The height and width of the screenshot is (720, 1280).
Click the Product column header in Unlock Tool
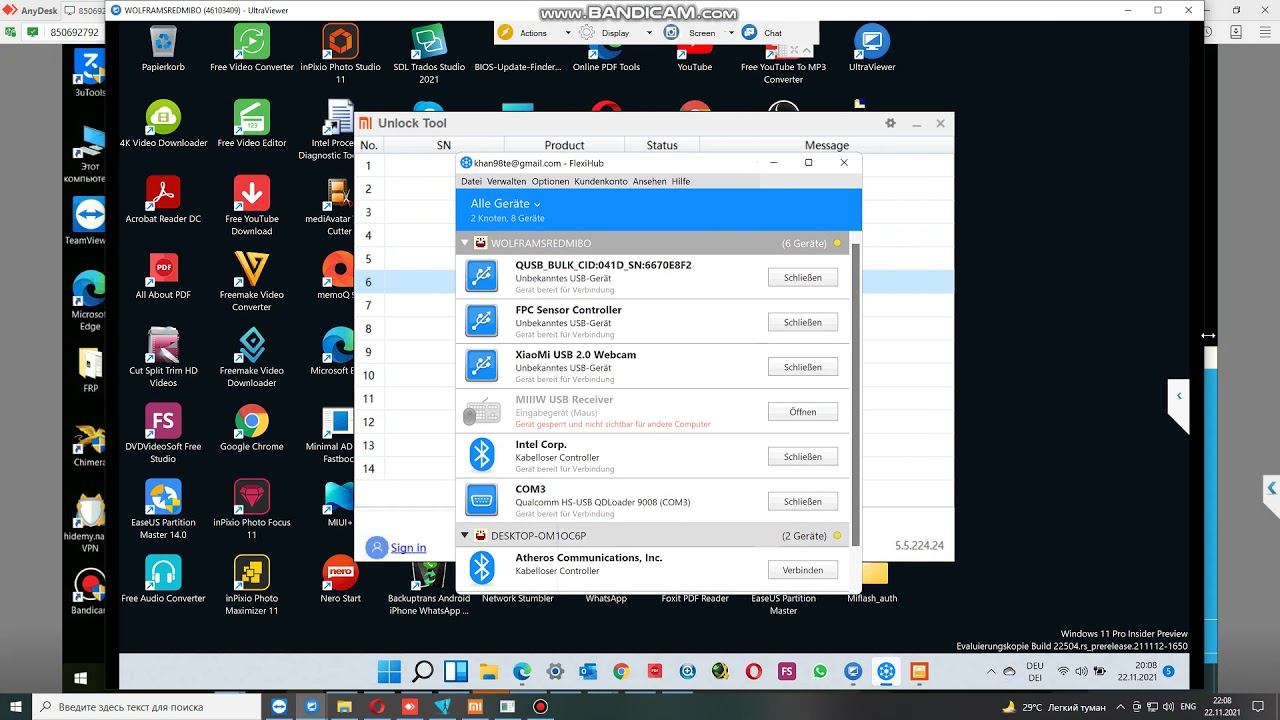pyautogui.click(x=564, y=145)
